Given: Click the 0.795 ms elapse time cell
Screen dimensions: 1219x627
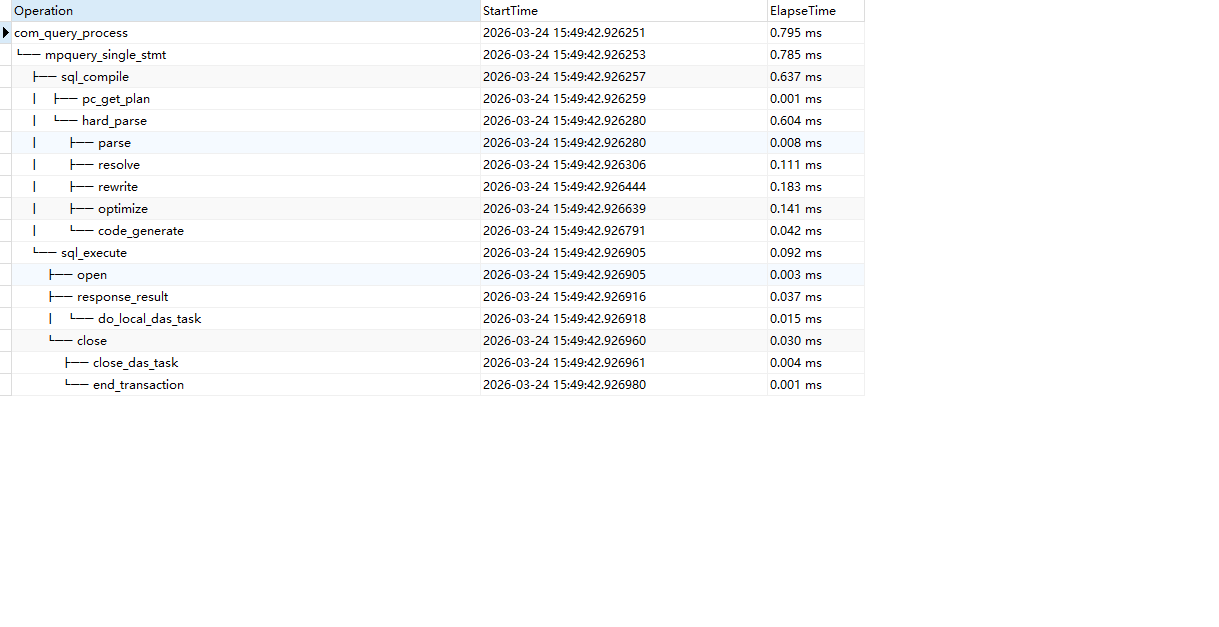Looking at the screenshot, I should pyautogui.click(x=796, y=33).
